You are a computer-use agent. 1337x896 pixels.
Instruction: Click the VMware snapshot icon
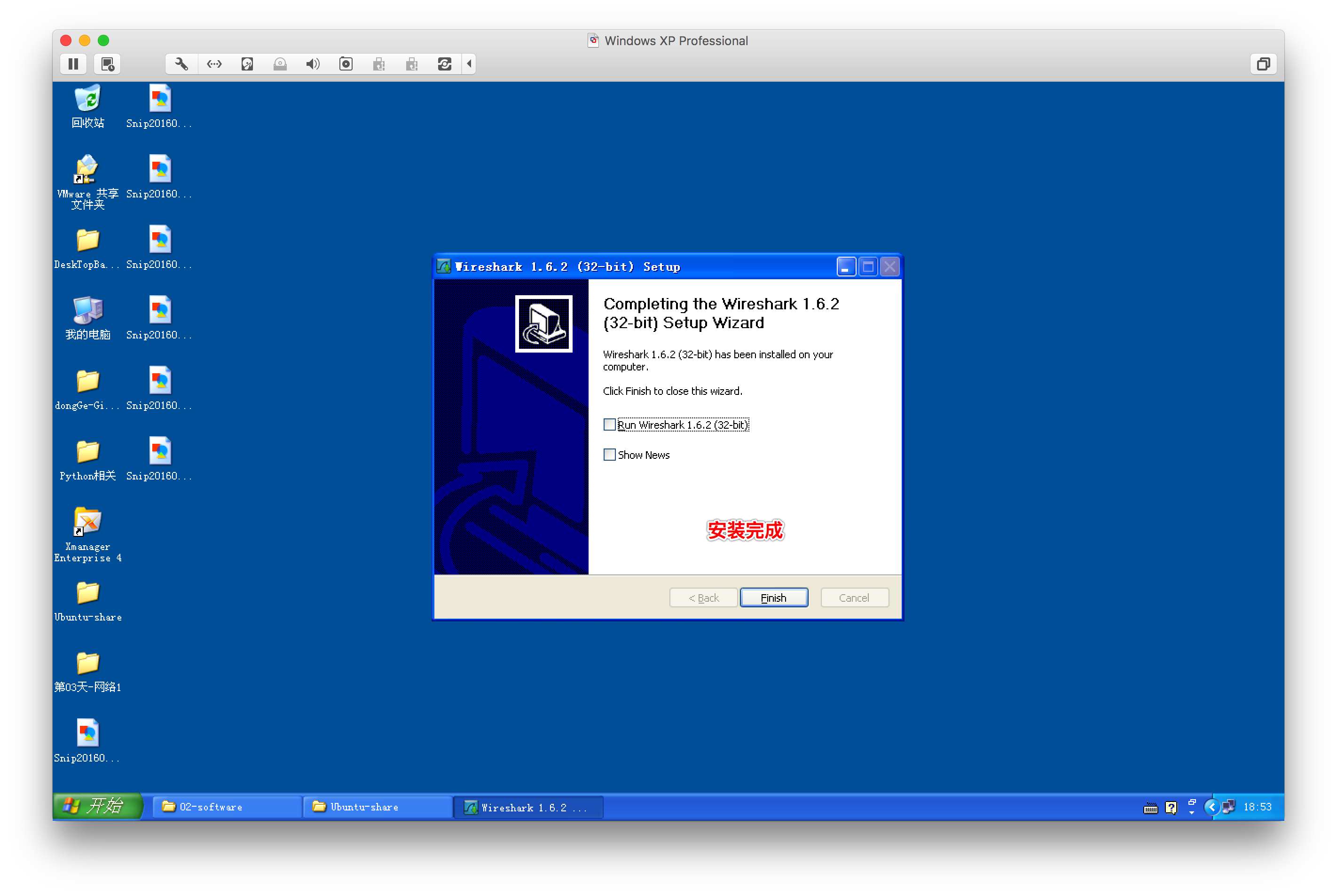107,64
